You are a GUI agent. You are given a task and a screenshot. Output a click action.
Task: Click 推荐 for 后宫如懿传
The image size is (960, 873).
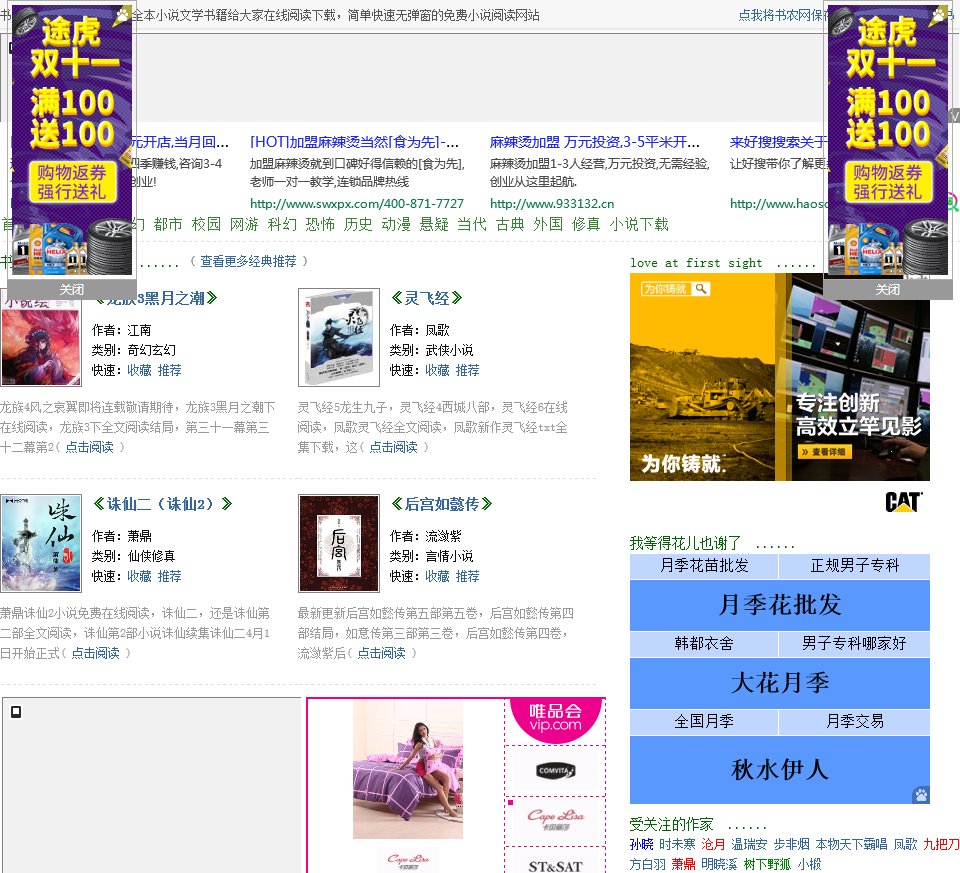coord(467,576)
